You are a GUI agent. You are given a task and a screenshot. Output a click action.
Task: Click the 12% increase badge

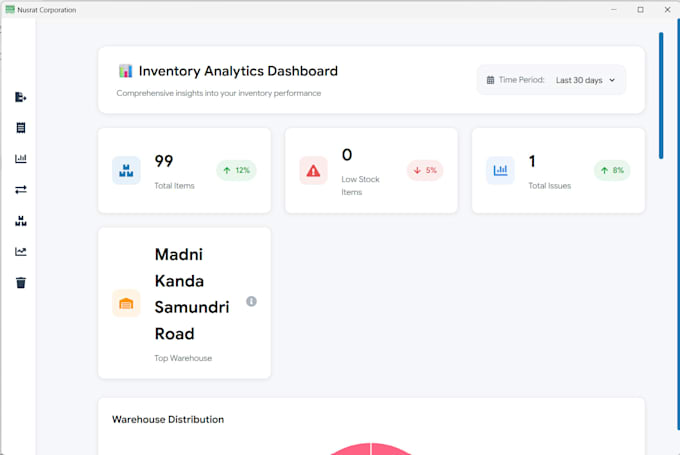pos(236,170)
